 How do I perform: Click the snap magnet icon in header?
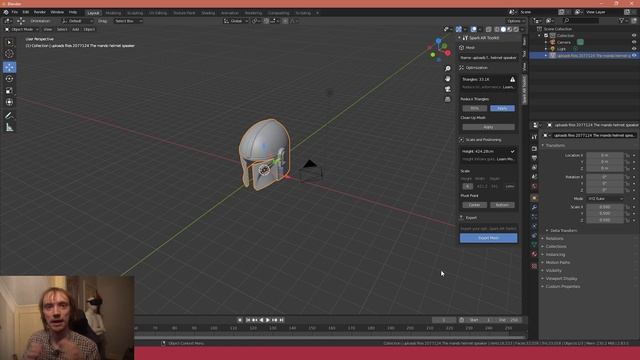click(266, 21)
